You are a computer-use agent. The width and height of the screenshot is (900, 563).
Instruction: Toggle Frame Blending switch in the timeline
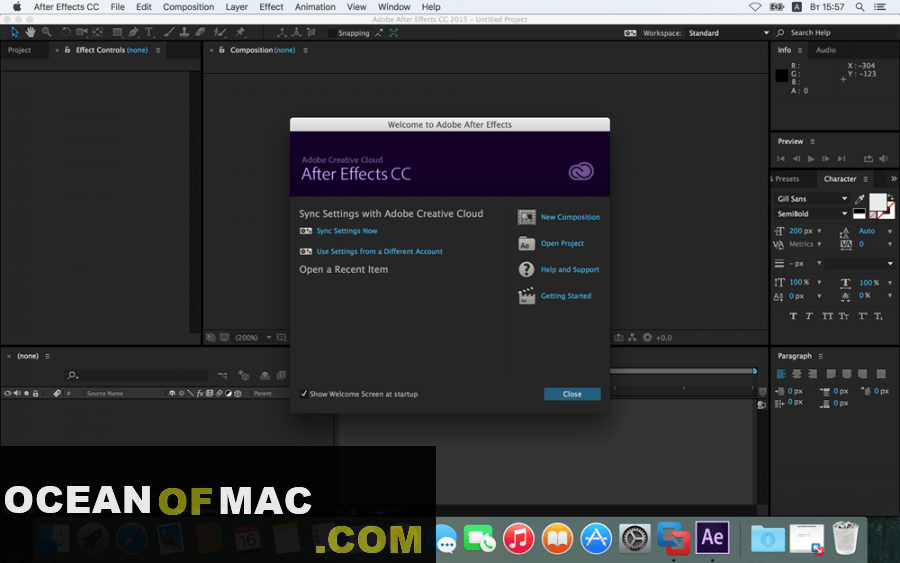coord(281,375)
